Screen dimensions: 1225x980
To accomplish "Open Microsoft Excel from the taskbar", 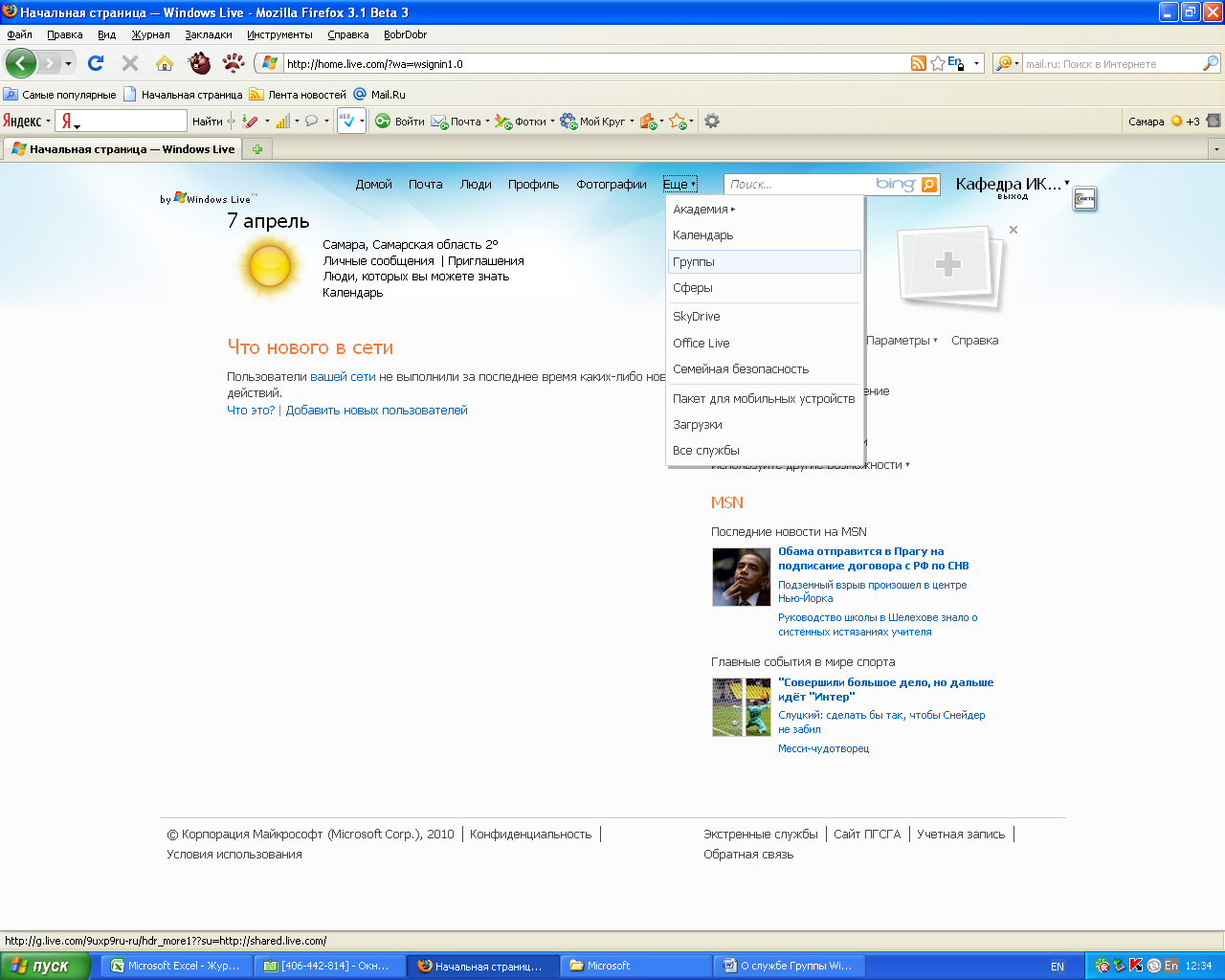I will (177, 966).
